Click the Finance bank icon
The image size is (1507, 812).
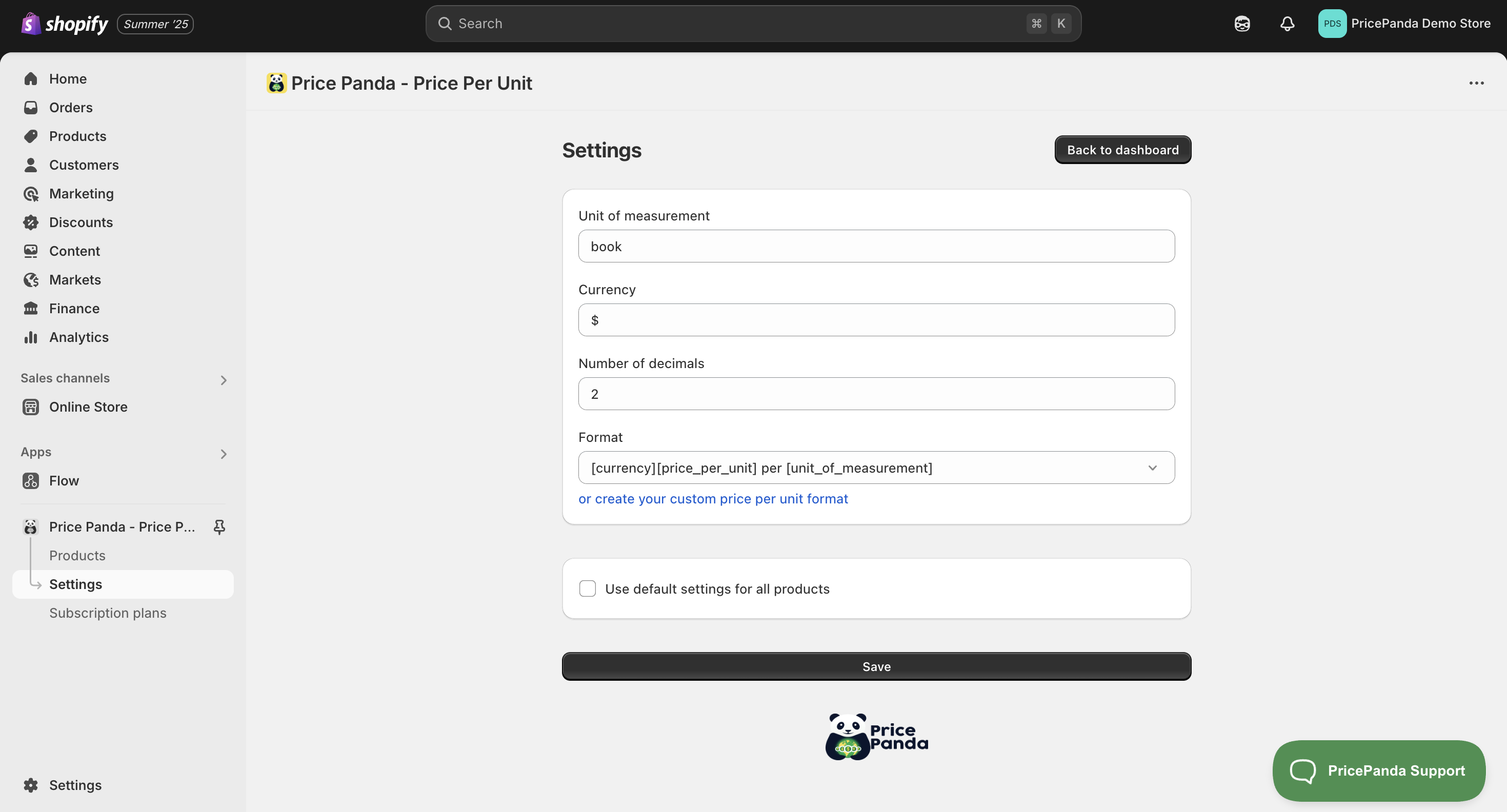[31, 308]
